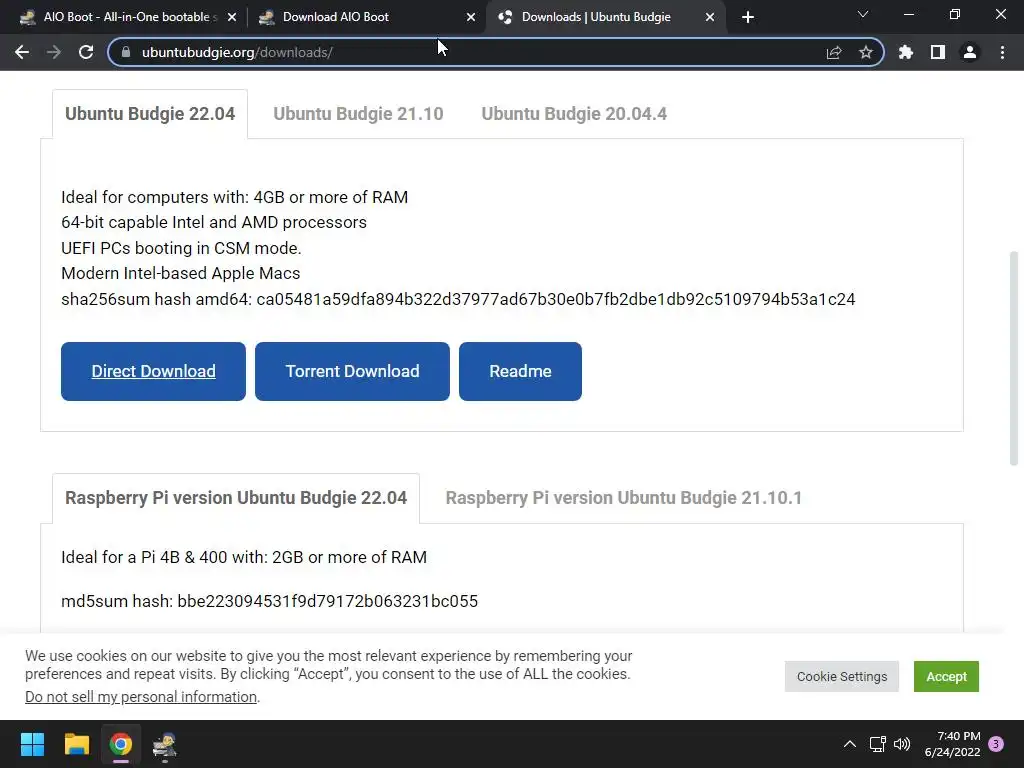Open the browser extensions puzzle icon
1024x768 pixels.
point(906,52)
